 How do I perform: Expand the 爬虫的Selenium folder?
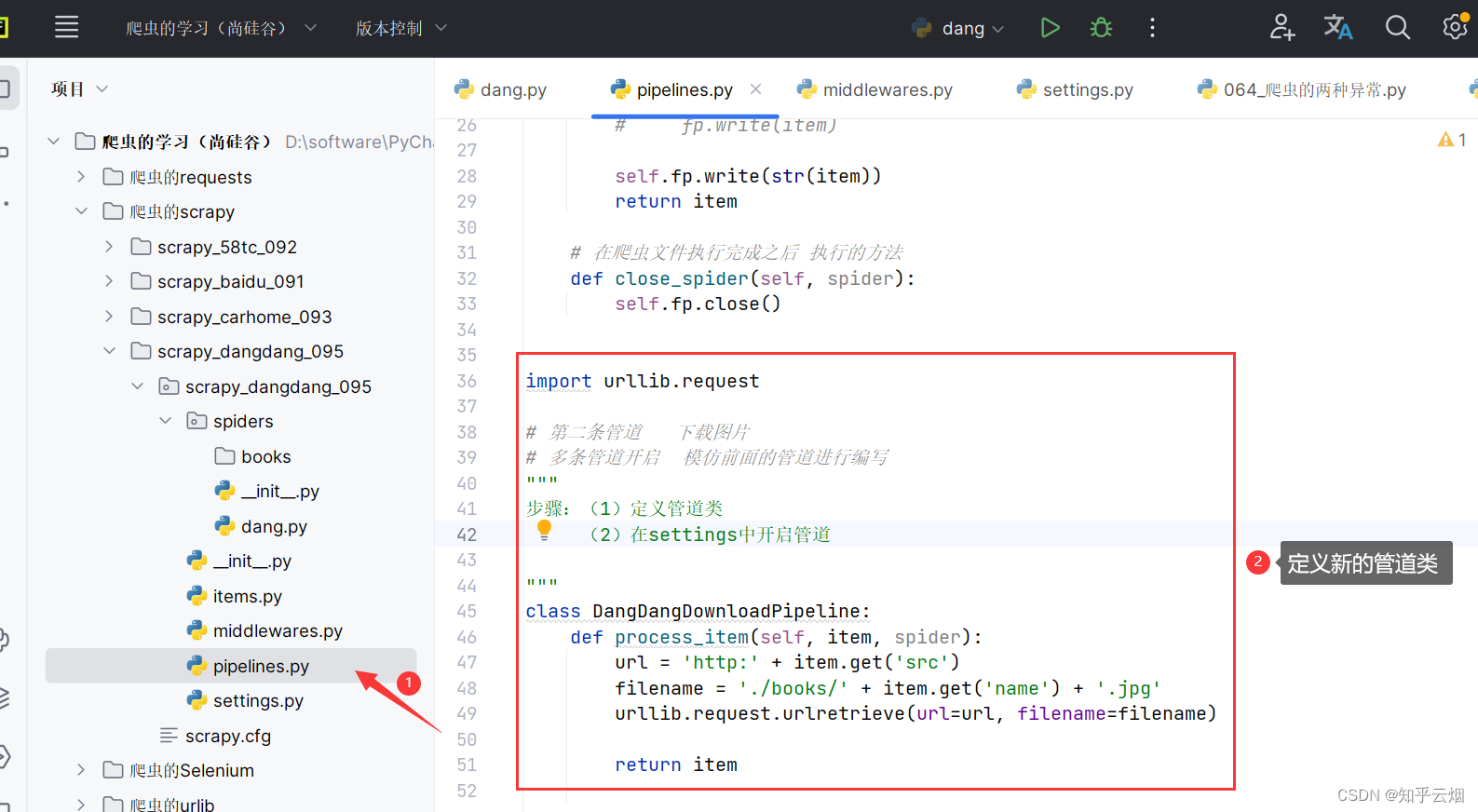pos(81,770)
